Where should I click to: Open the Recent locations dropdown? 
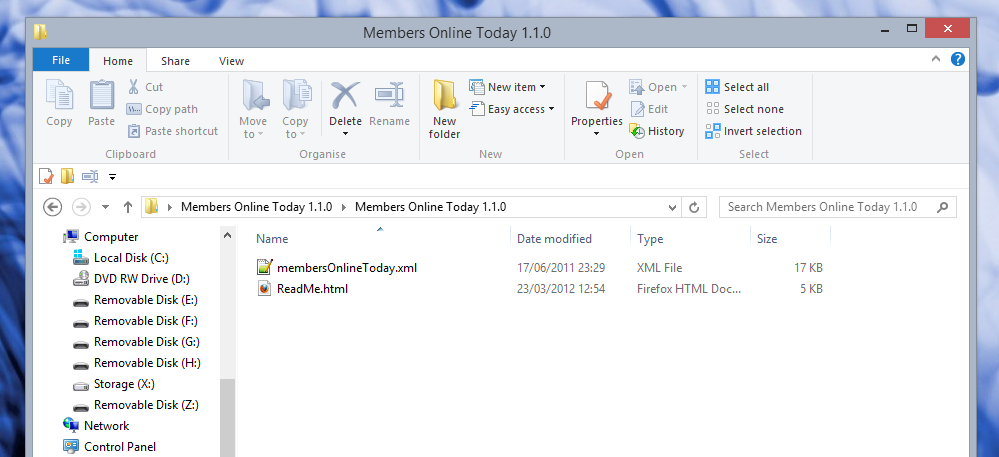tap(106, 207)
